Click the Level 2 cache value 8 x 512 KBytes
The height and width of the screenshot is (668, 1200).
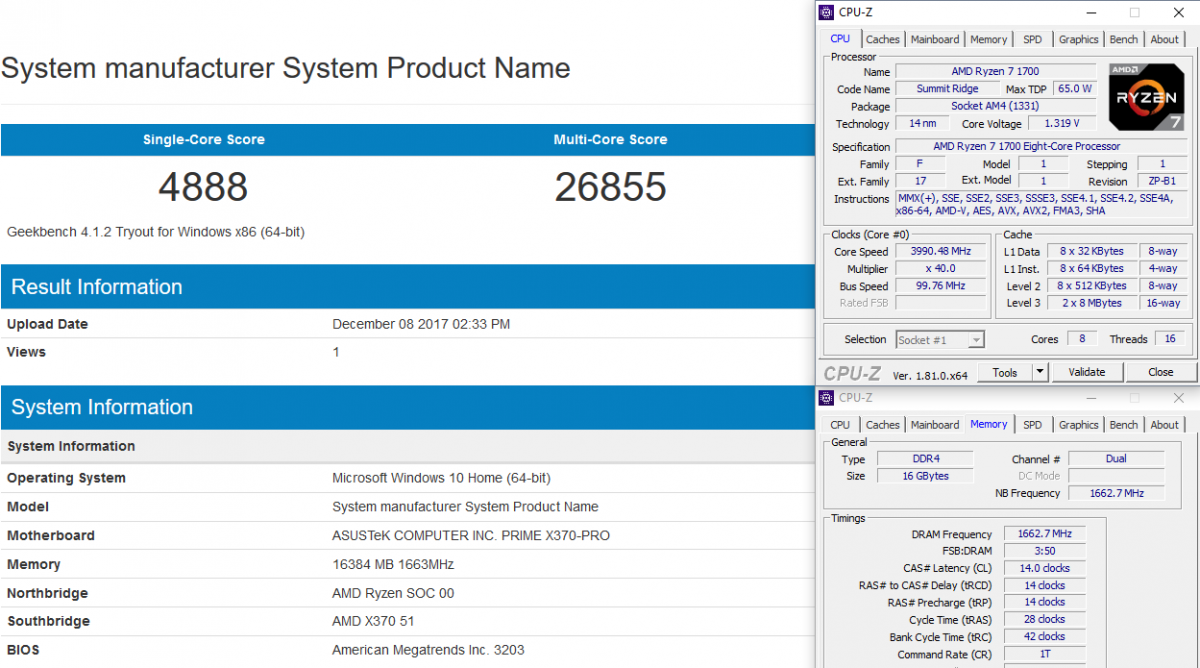pos(1092,286)
